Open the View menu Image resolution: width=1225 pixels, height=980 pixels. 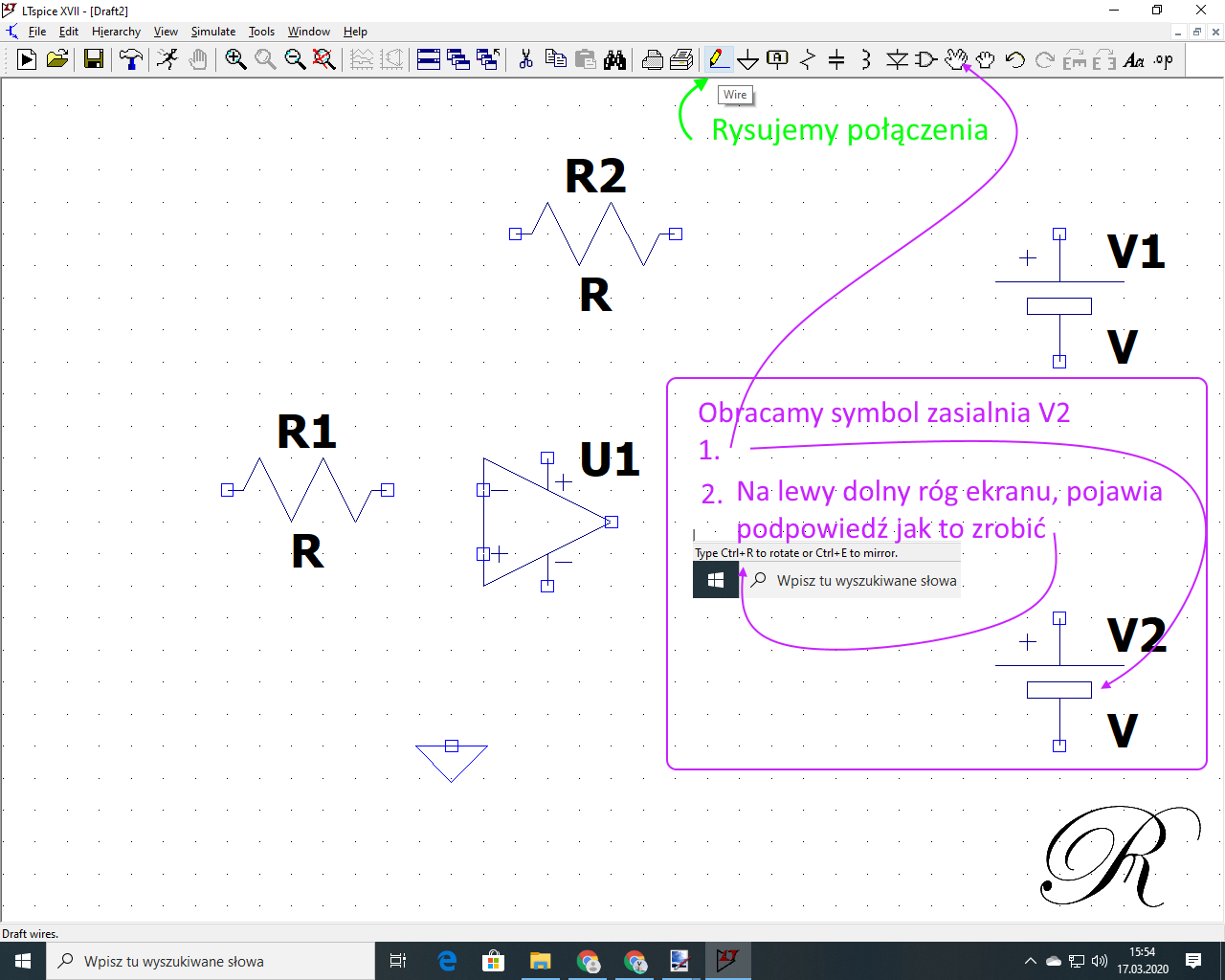[166, 32]
